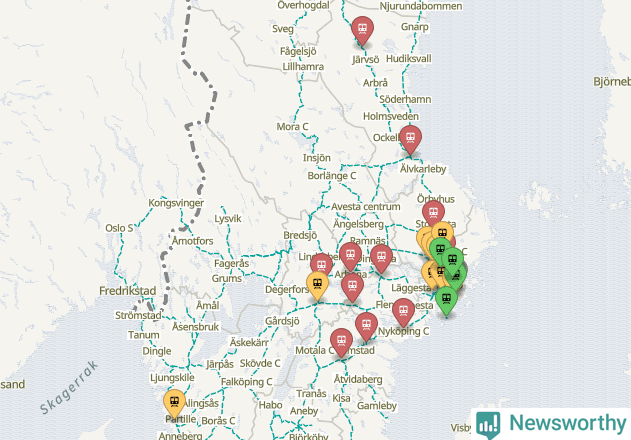The height and width of the screenshot is (440, 631).
Task: Click the Borlänge C station label
Action: [x=332, y=176]
